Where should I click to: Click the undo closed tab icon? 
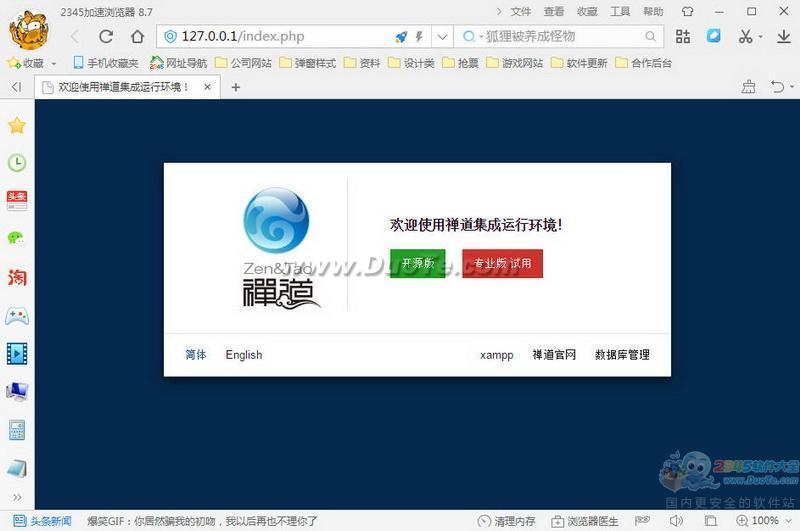(777, 87)
